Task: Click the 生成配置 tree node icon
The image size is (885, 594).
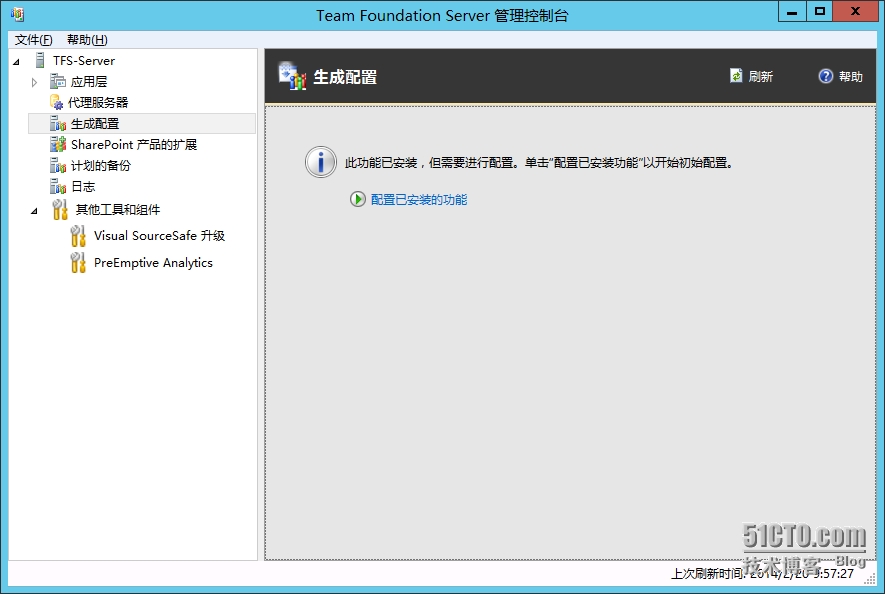Action: (x=58, y=123)
